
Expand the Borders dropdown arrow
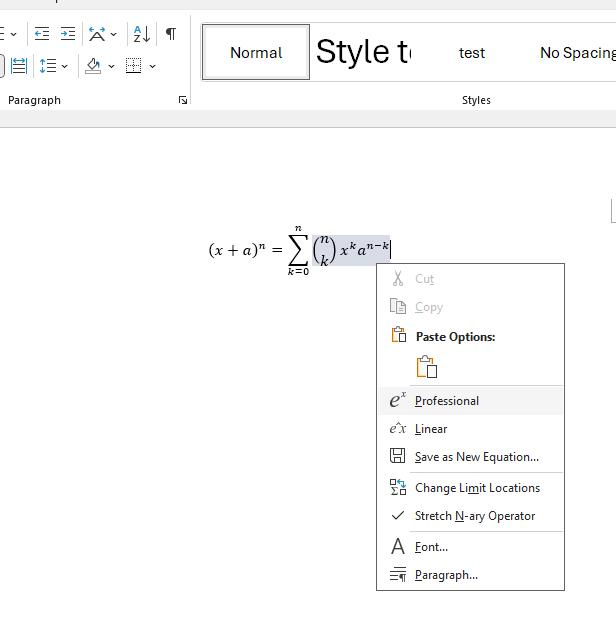tap(153, 66)
